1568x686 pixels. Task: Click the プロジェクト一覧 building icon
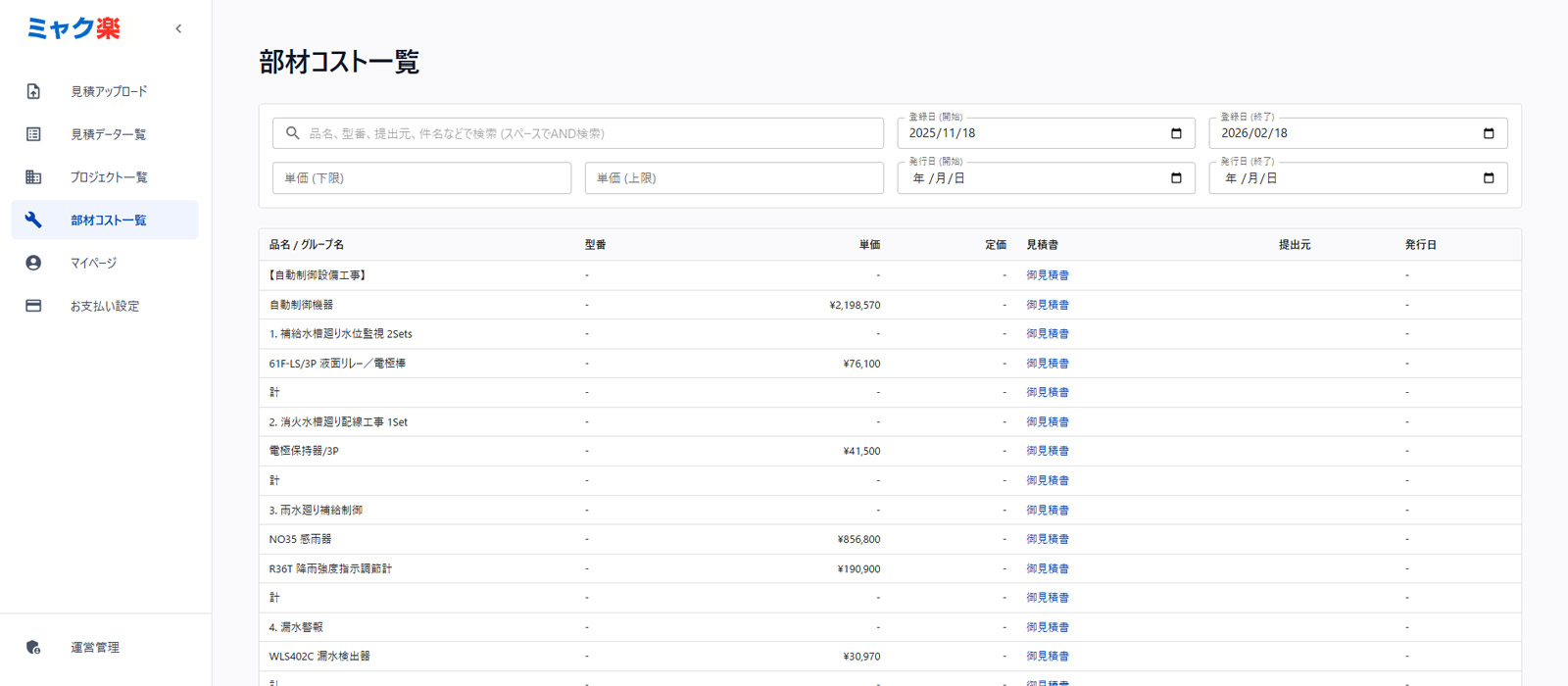click(33, 177)
